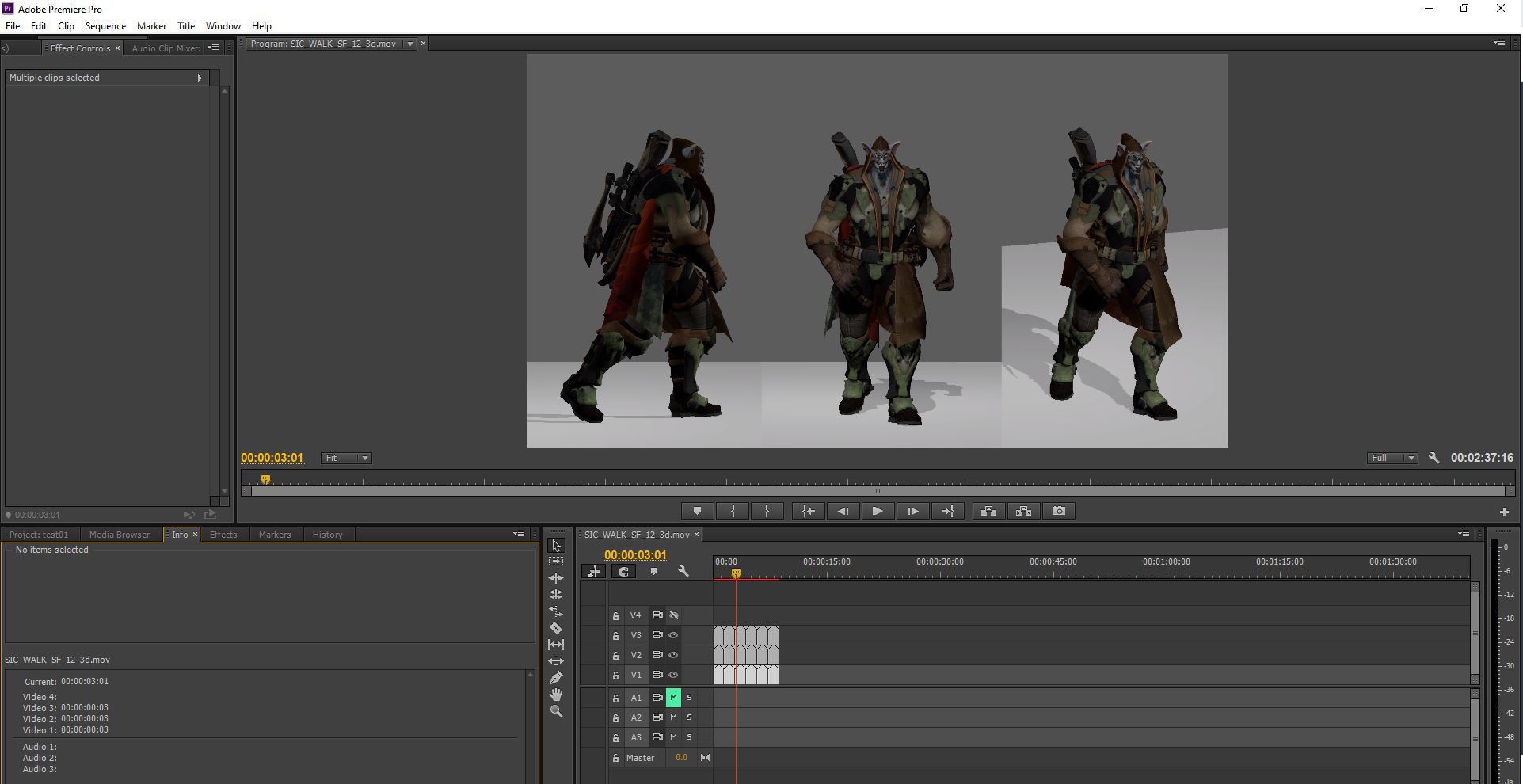Export frame with camera icon

(x=1059, y=512)
